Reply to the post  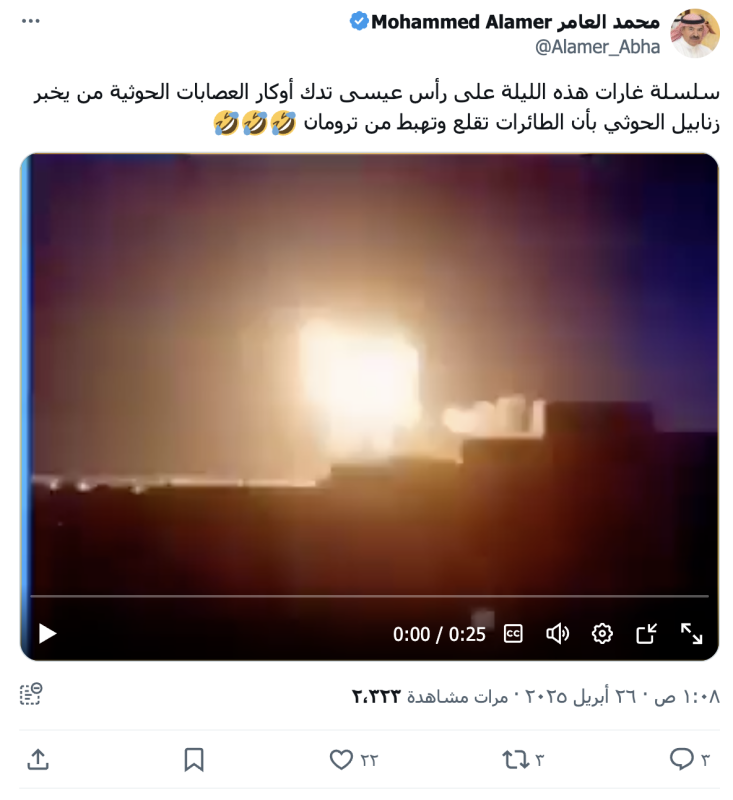(681, 760)
